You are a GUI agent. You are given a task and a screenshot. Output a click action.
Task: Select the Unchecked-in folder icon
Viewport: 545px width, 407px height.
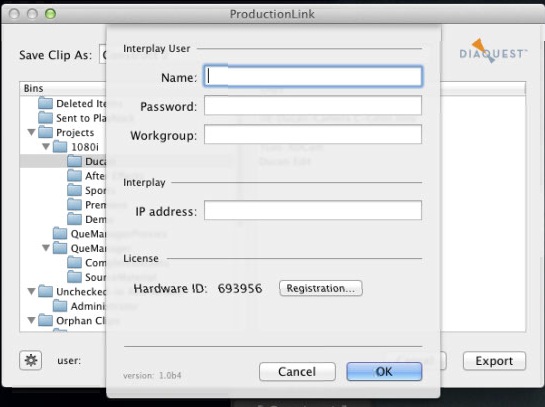click(45, 291)
